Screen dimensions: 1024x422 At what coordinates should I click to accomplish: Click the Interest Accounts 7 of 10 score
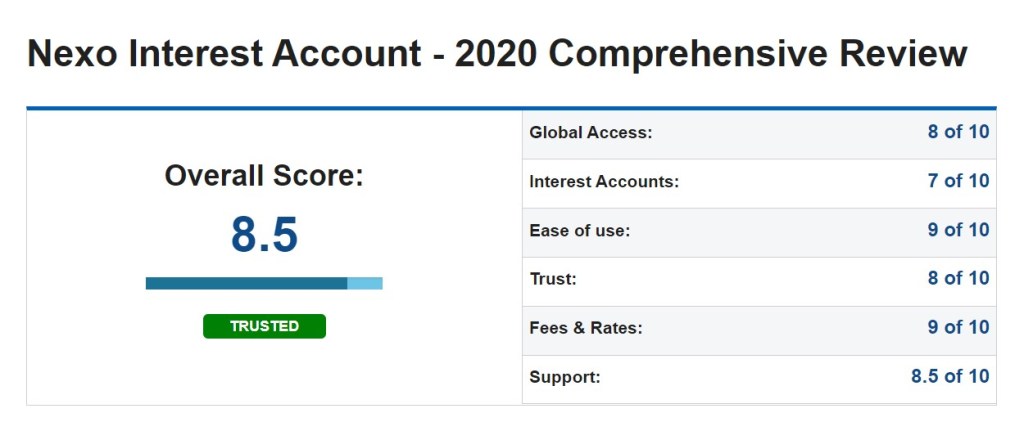958,181
